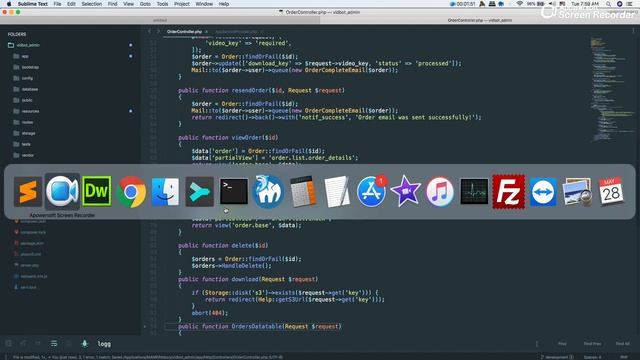Viewport: 640px width, 360px height.
Task: Open the Goto menu
Action: [x=145, y=4]
